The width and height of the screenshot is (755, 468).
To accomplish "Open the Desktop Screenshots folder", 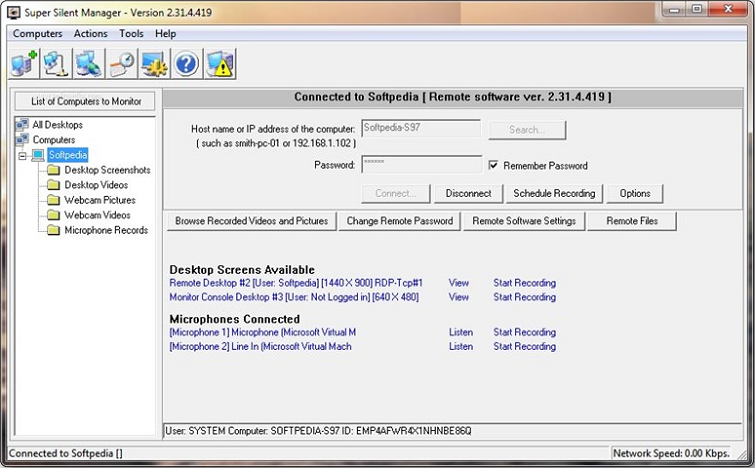I will point(107,170).
